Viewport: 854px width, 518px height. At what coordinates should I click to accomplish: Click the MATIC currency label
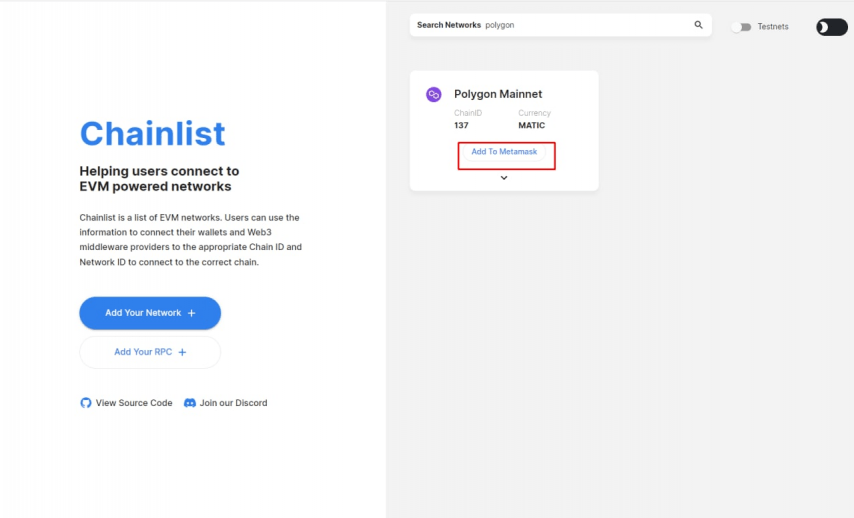532,126
